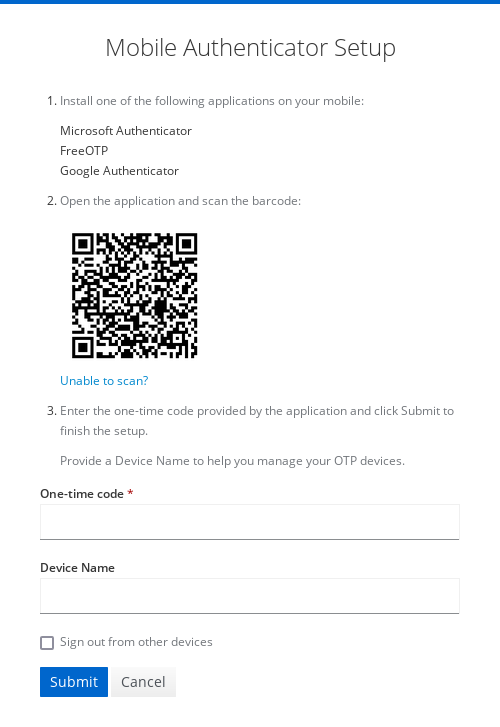The width and height of the screenshot is (500, 727).
Task: Click the Submit button
Action: click(74, 682)
